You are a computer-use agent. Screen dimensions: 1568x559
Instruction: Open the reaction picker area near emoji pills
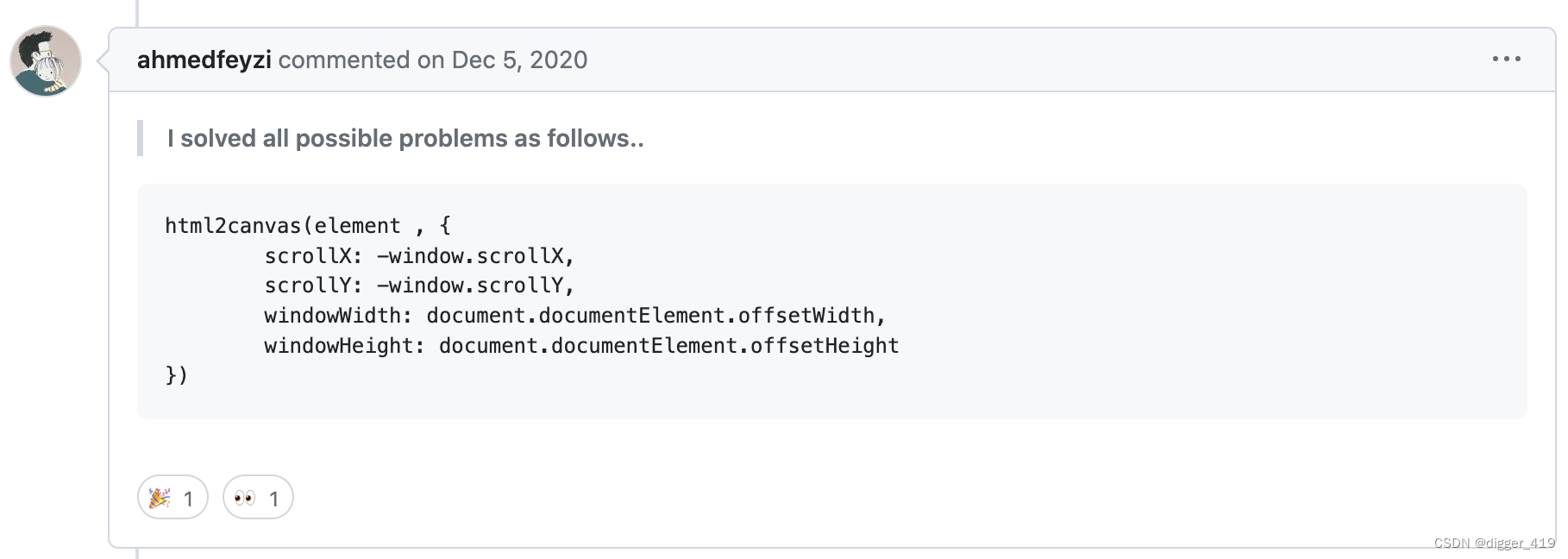pos(216,497)
